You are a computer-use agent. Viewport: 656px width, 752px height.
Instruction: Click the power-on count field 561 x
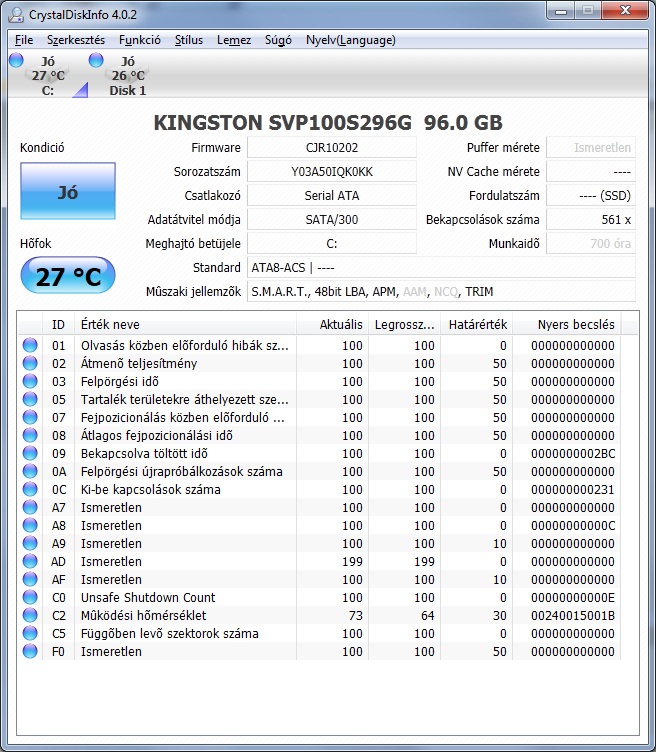coord(591,219)
